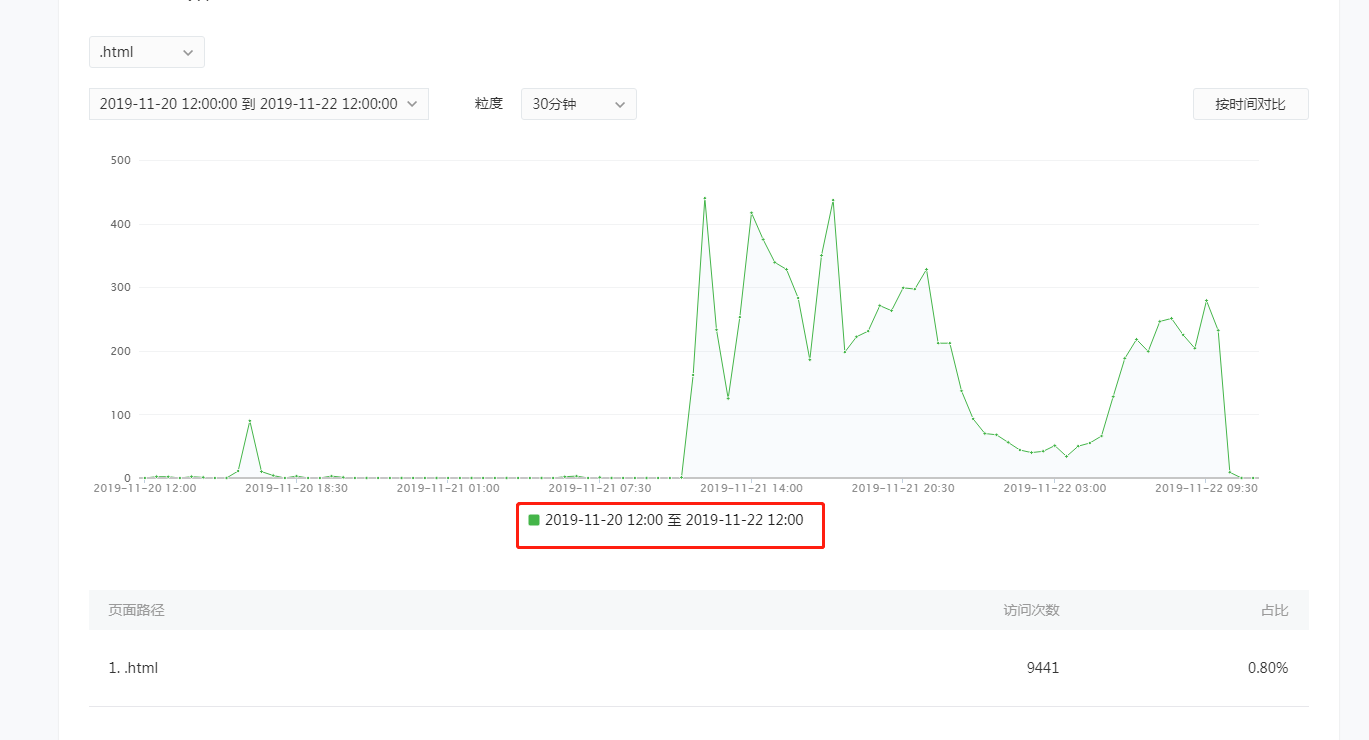Click the x-axis label 2019-11-21 01:00

[448, 488]
